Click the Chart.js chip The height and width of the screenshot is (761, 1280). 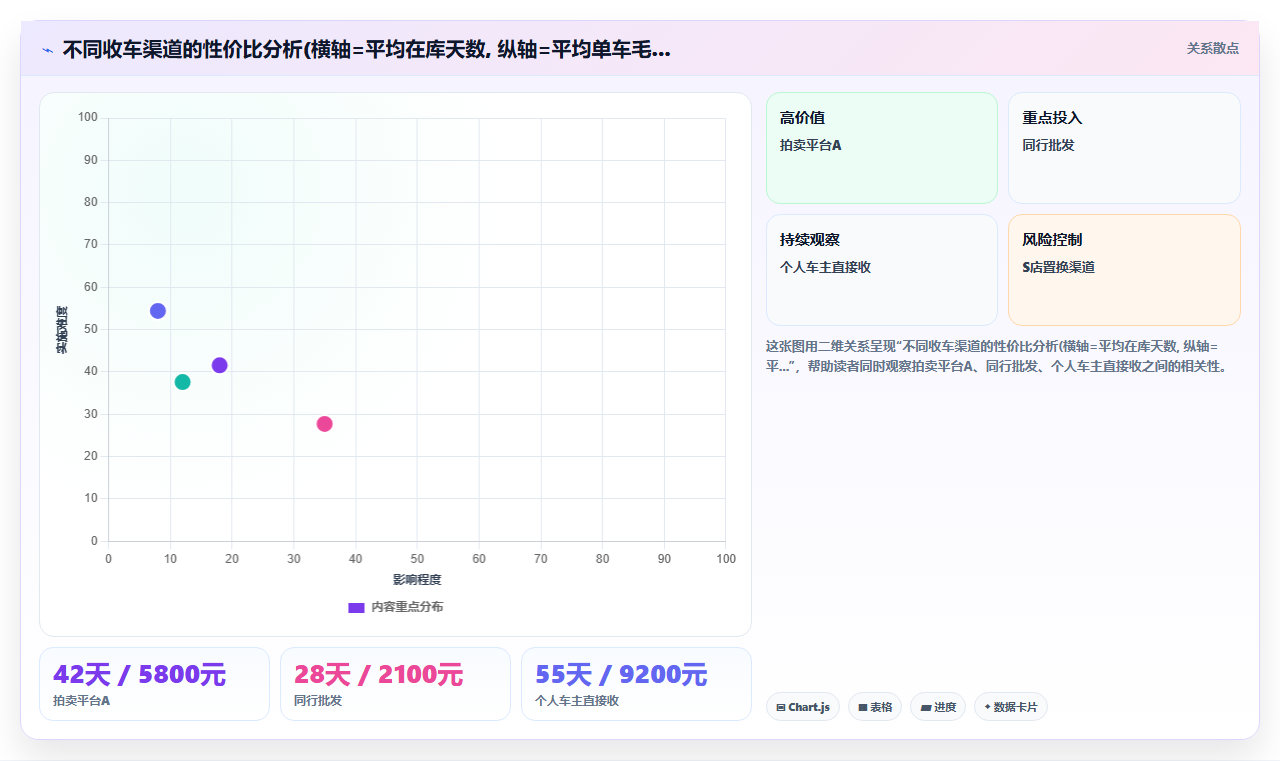pos(803,707)
